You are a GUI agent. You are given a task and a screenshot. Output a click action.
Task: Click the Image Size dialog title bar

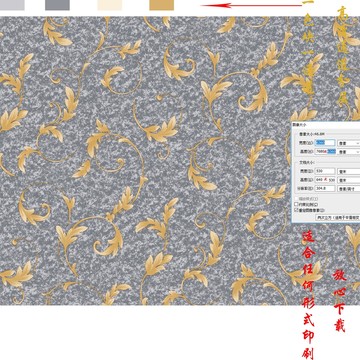[x=326, y=124]
